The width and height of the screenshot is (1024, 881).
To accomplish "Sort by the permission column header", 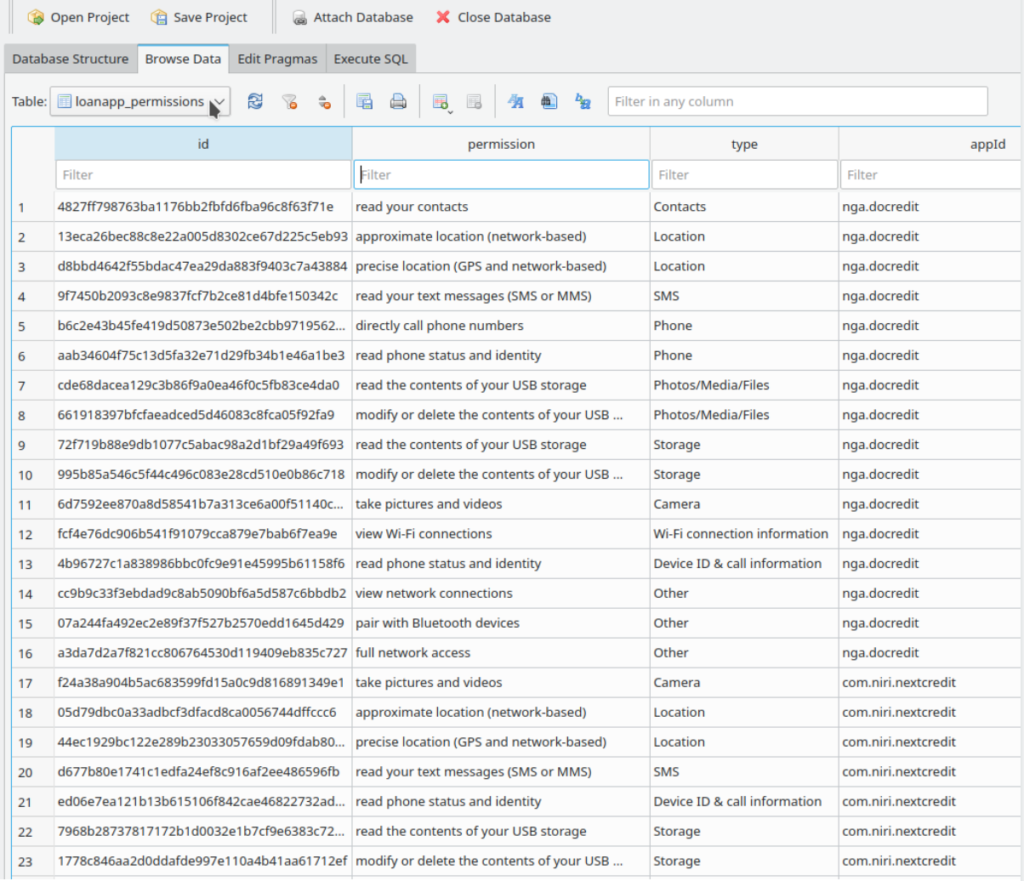I will click(x=501, y=144).
